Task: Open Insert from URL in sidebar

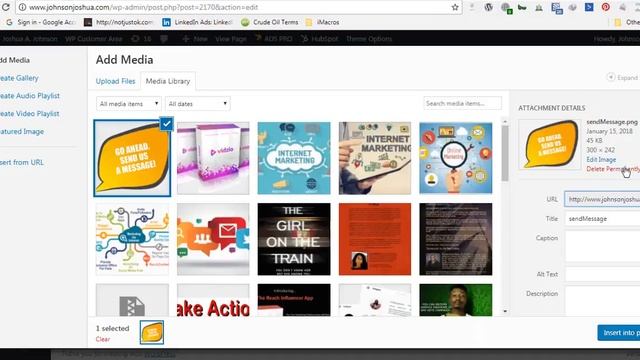Action: [x=22, y=162]
